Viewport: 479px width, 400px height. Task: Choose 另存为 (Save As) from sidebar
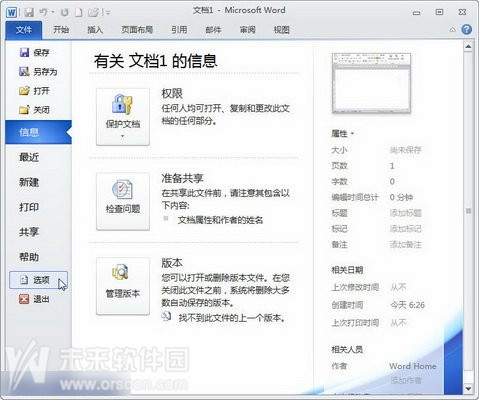(38, 72)
